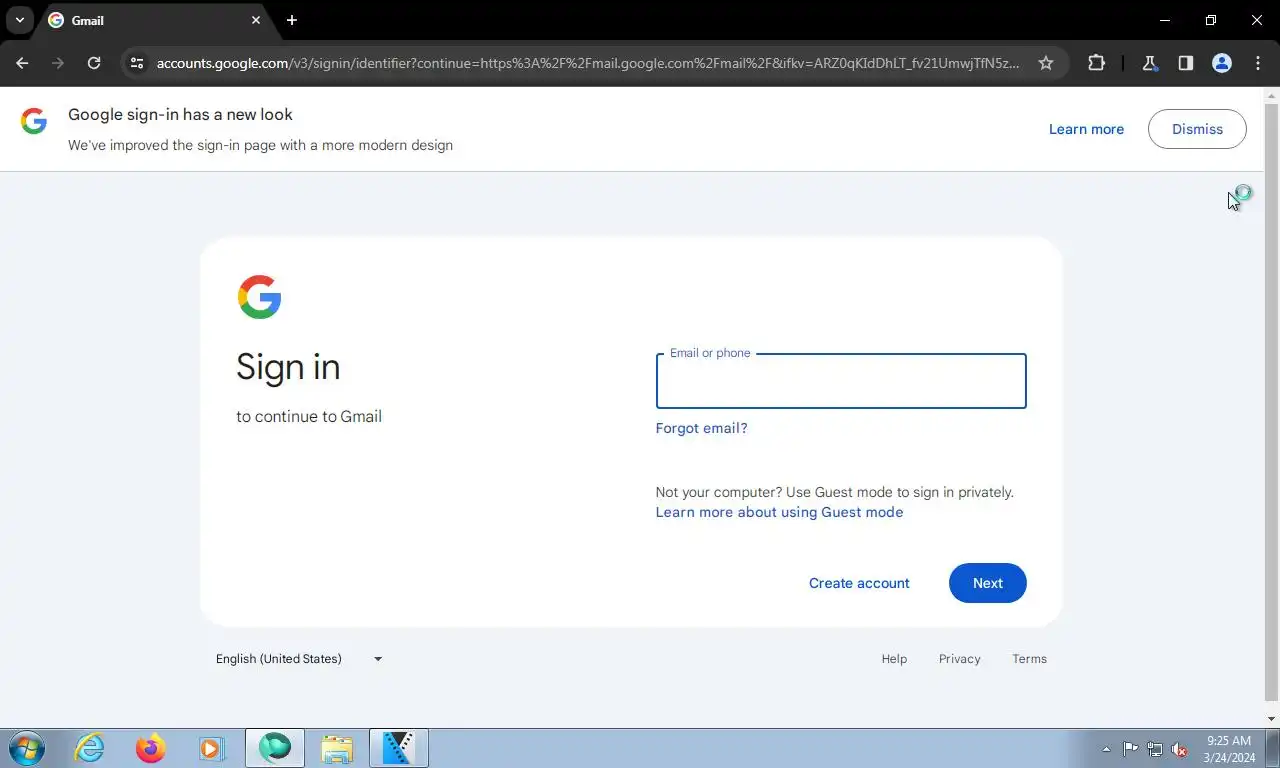
Task: Open Learn more about using Guest mode
Action: 779,512
